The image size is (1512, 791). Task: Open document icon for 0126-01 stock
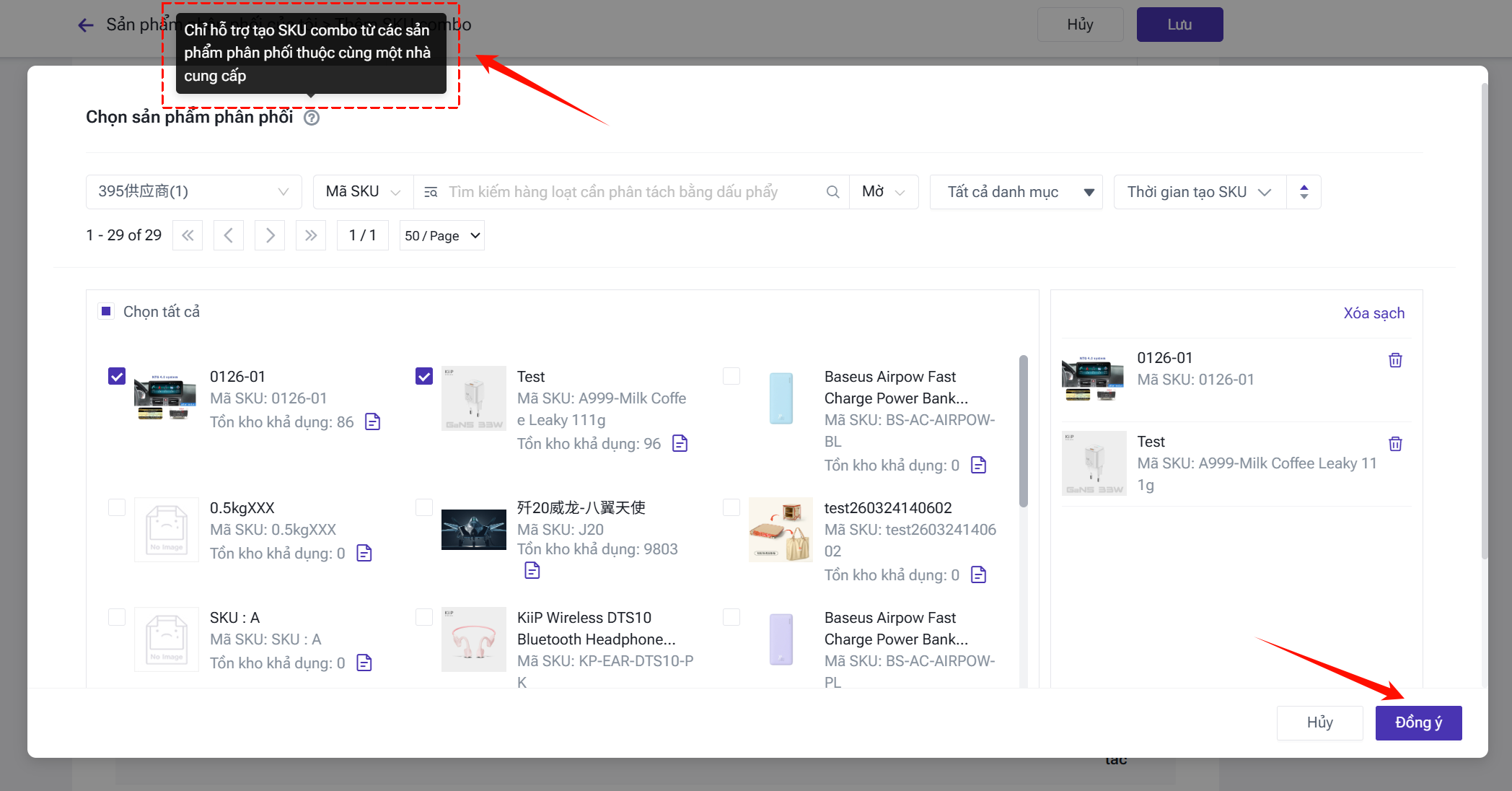pyautogui.click(x=372, y=421)
